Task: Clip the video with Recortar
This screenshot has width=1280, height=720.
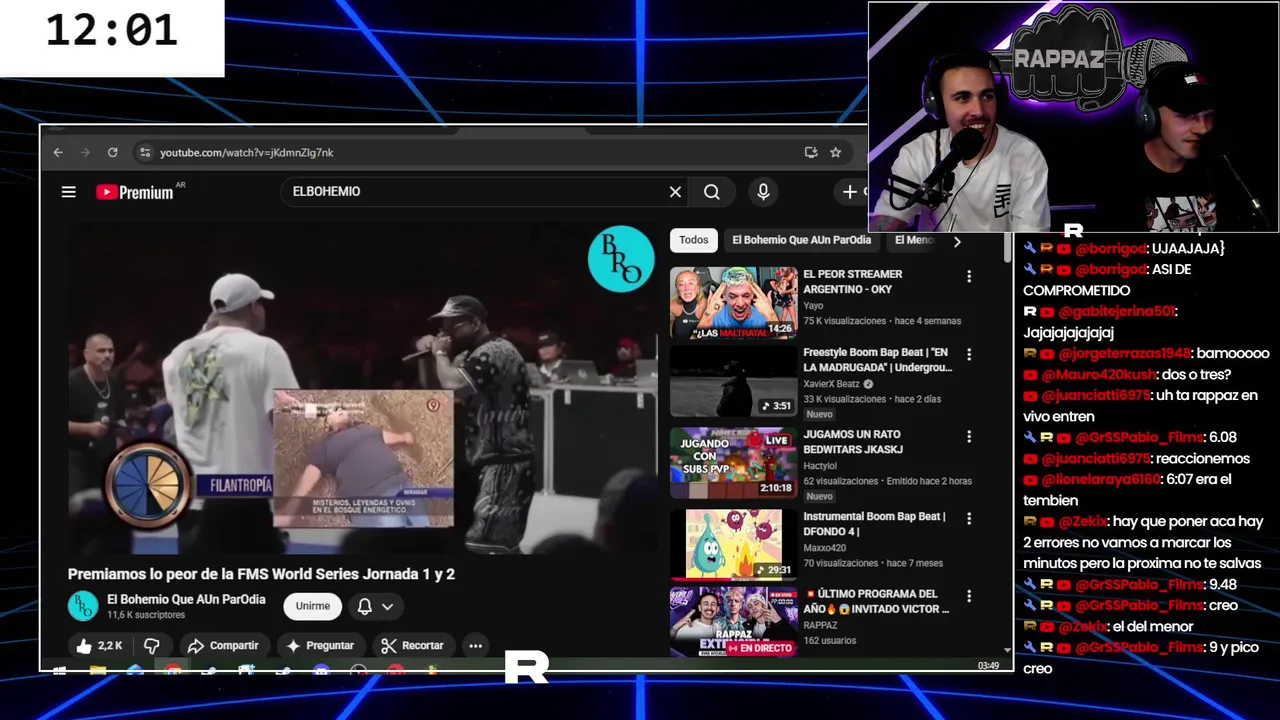Action: [x=412, y=646]
